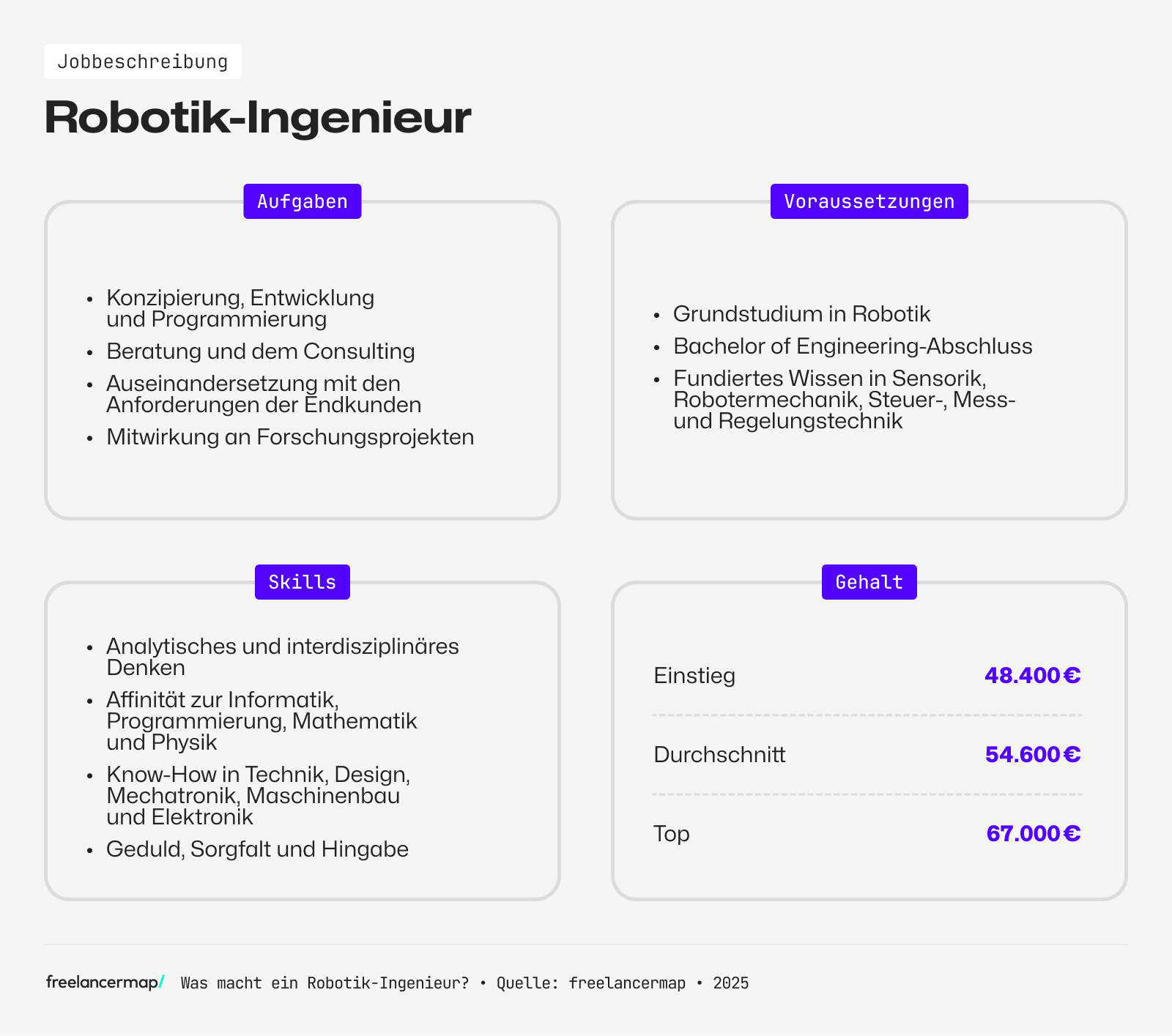
Task: Click the footer text "Was macht ein Robotik-Ingenieur?"
Action: (x=324, y=983)
